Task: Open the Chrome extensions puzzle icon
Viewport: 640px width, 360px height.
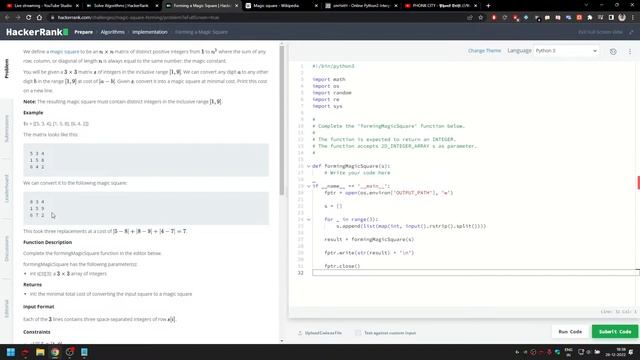Action: (x=590, y=18)
